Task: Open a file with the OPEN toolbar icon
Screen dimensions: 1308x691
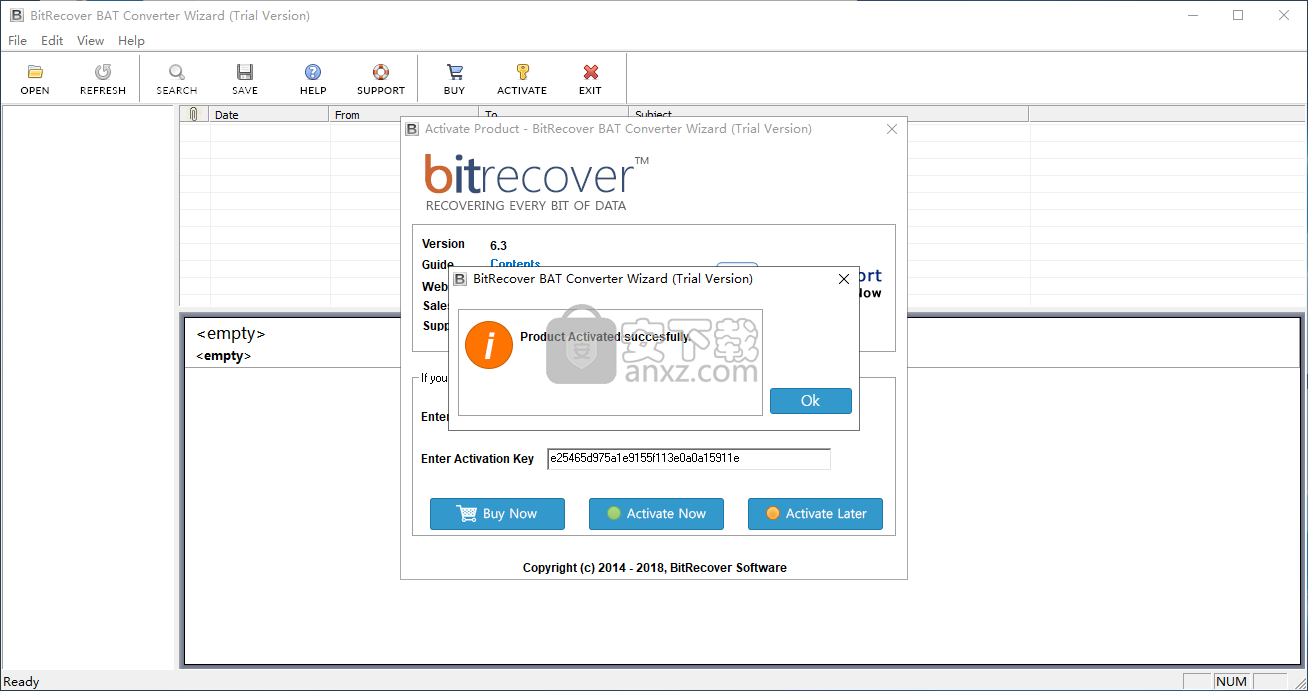Action: [35, 79]
